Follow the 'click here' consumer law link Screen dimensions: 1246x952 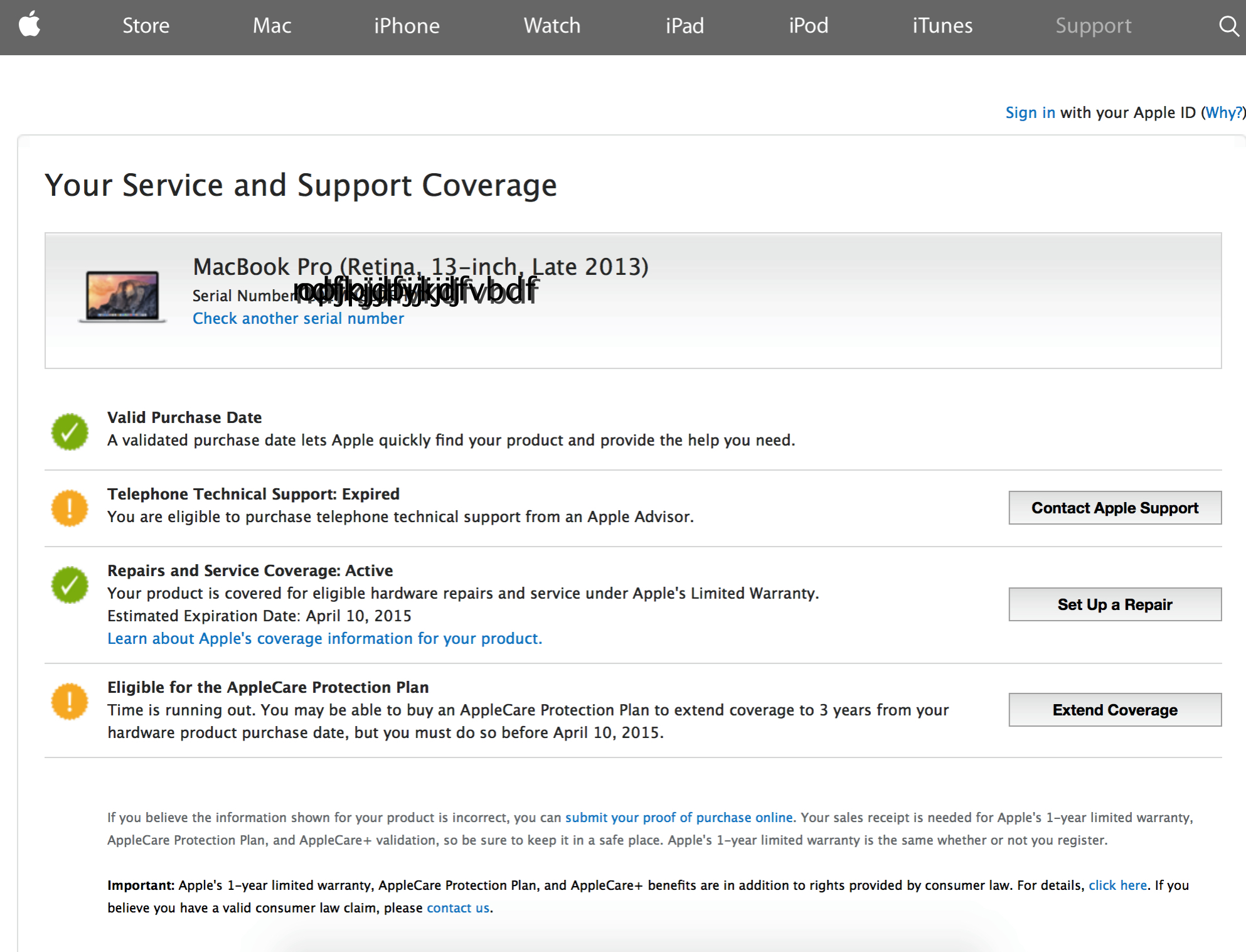pyautogui.click(x=1117, y=885)
